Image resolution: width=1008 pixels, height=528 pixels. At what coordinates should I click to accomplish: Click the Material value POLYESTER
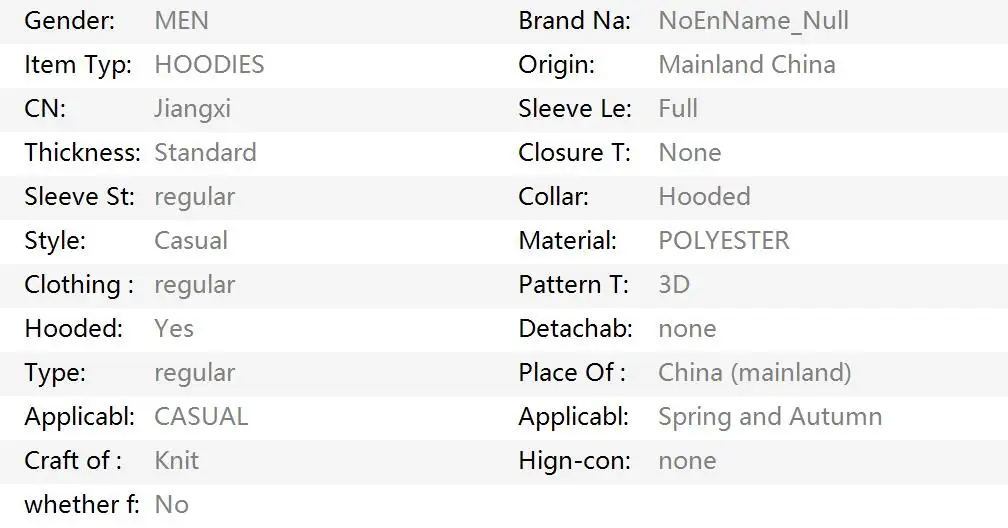point(724,241)
